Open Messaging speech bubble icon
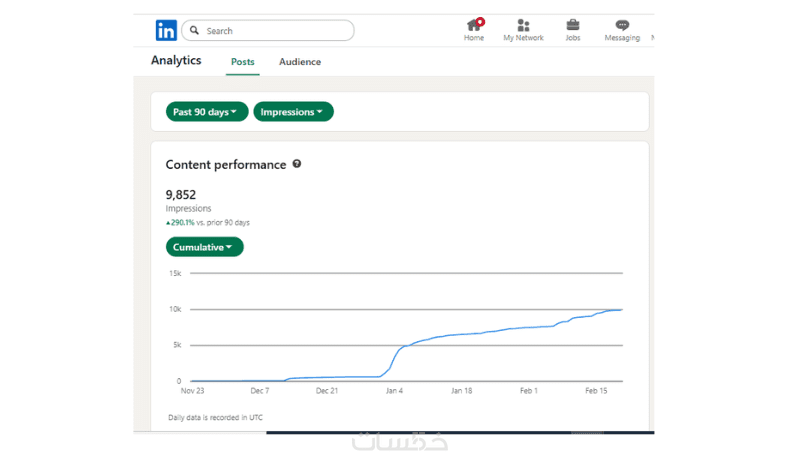This screenshot has height=460, width=800. click(x=622, y=25)
